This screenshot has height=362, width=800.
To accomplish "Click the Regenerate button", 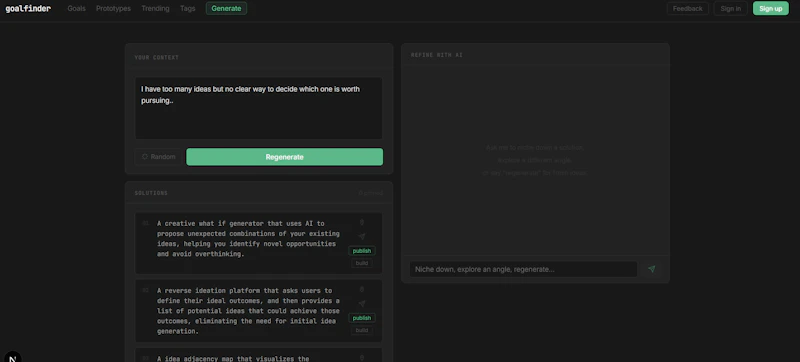I will [x=285, y=157].
